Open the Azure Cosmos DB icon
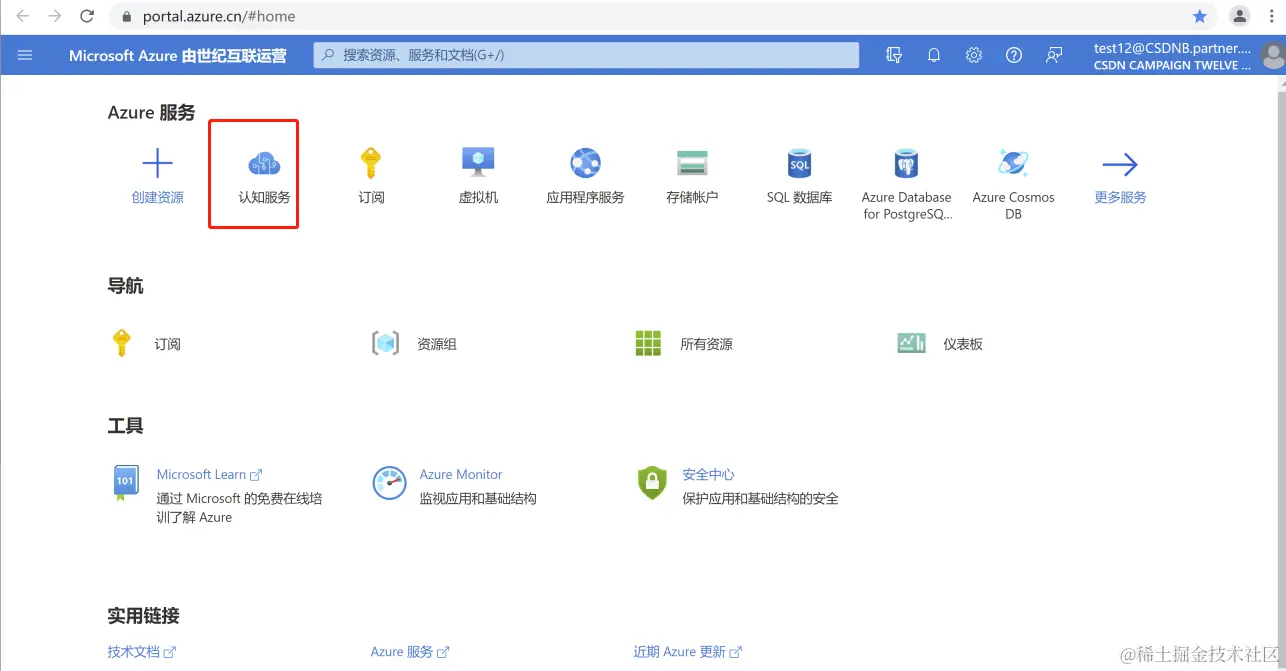The width and height of the screenshot is (1286, 671). click(1013, 163)
